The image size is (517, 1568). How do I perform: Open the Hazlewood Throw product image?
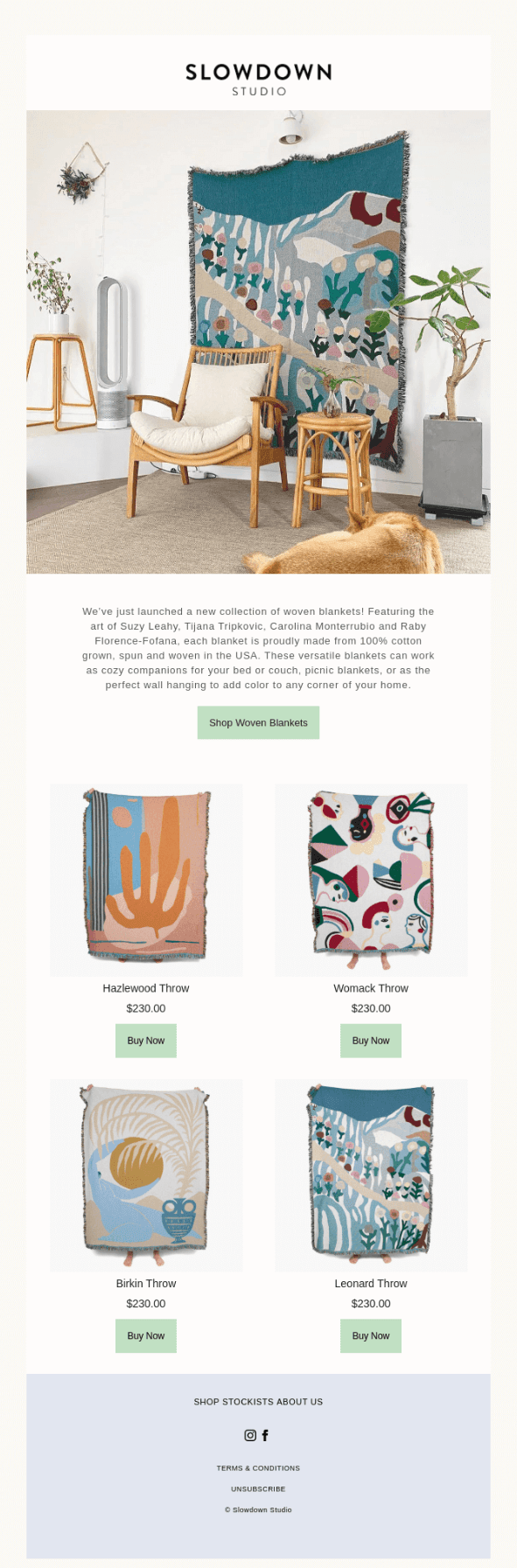[x=146, y=880]
